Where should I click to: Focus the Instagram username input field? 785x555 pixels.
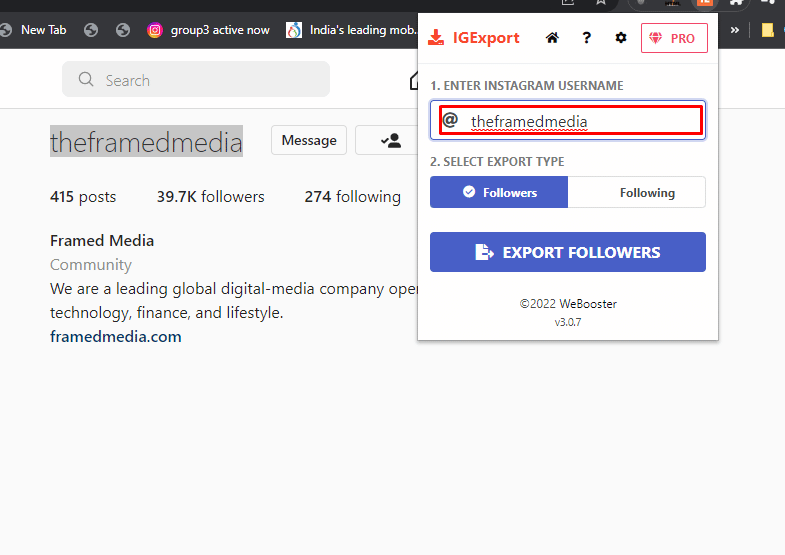click(568, 120)
